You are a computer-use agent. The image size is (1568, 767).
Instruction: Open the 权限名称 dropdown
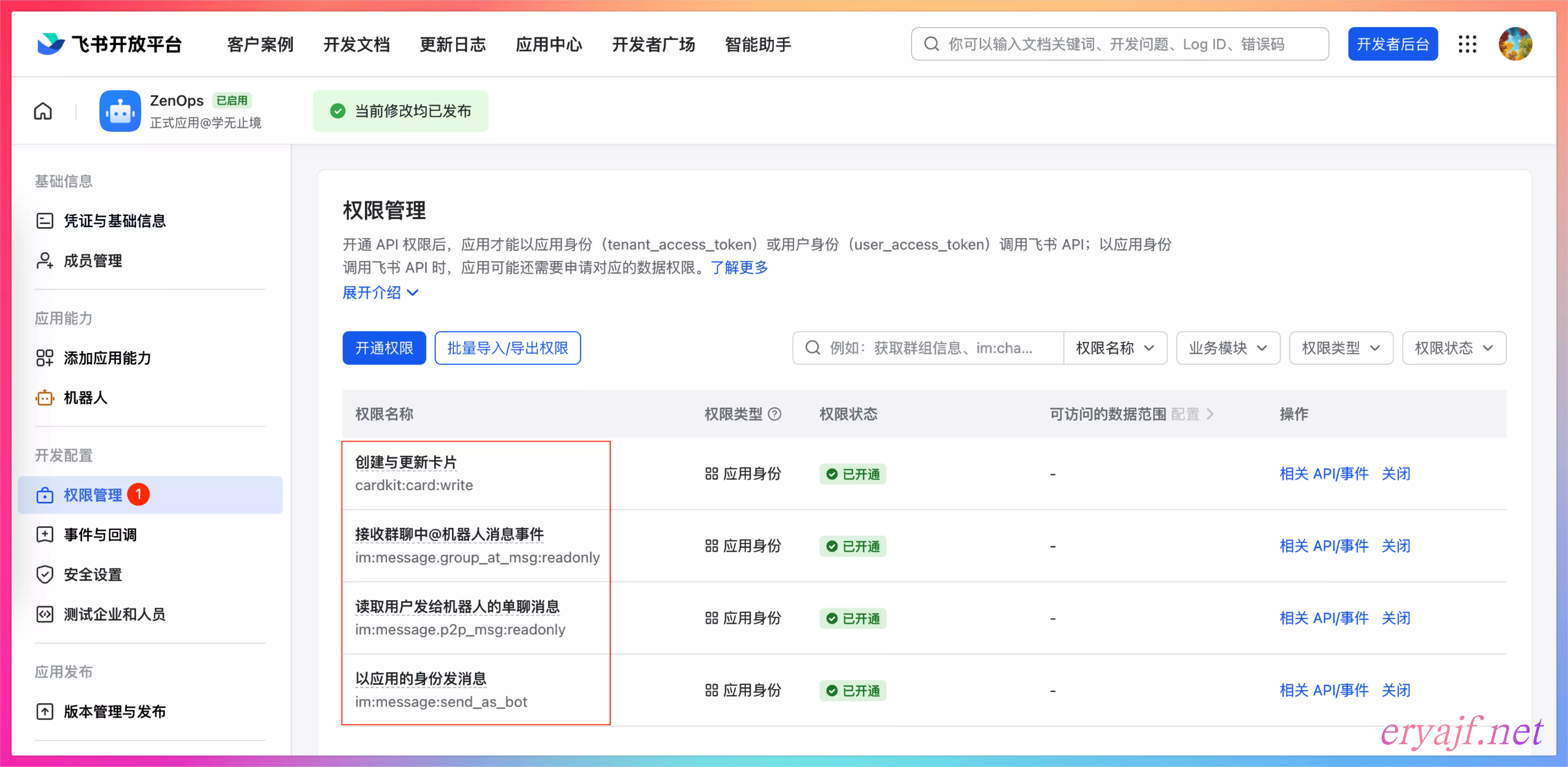[x=1115, y=348]
